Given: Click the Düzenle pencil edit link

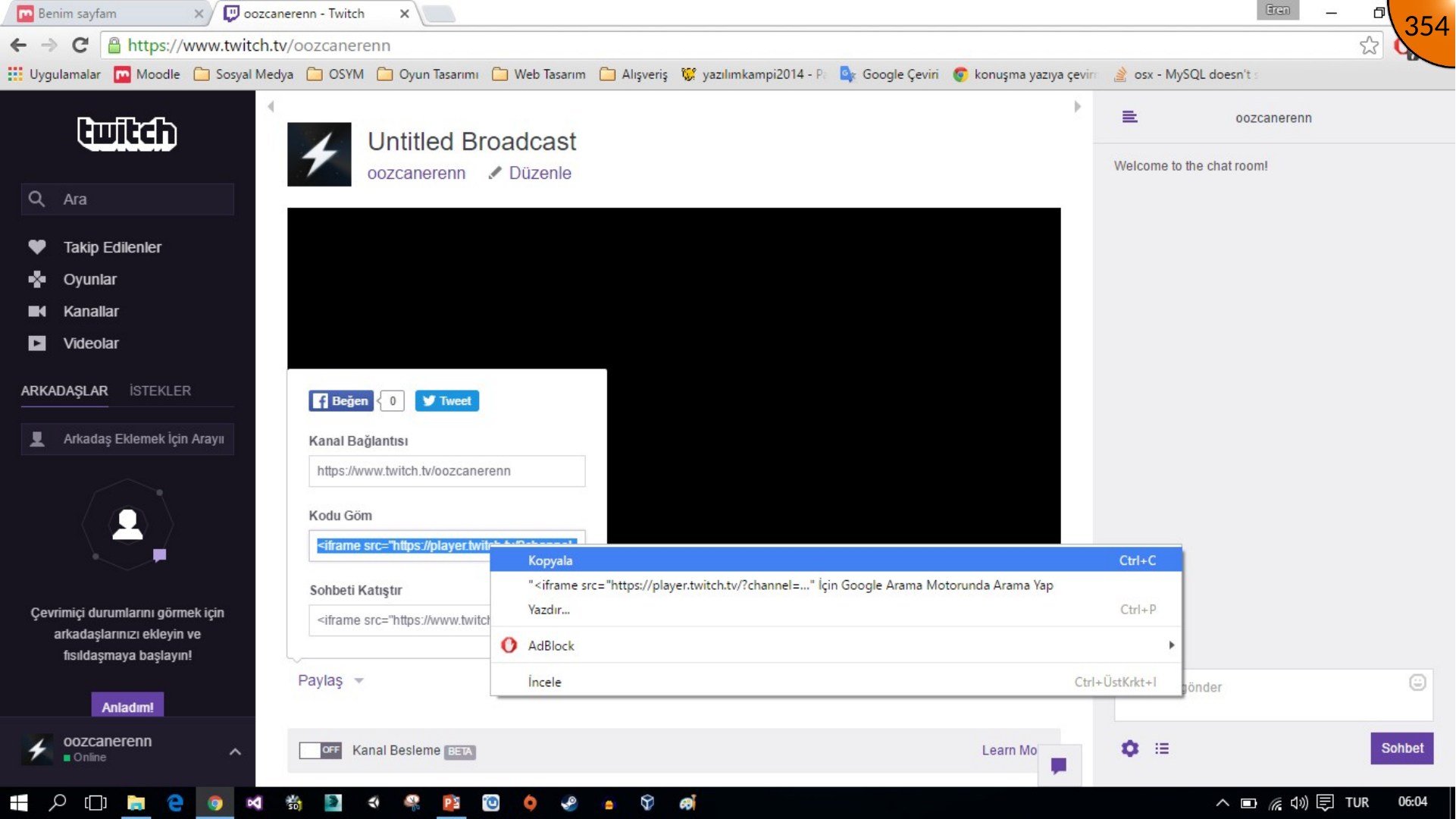Looking at the screenshot, I should tap(530, 173).
